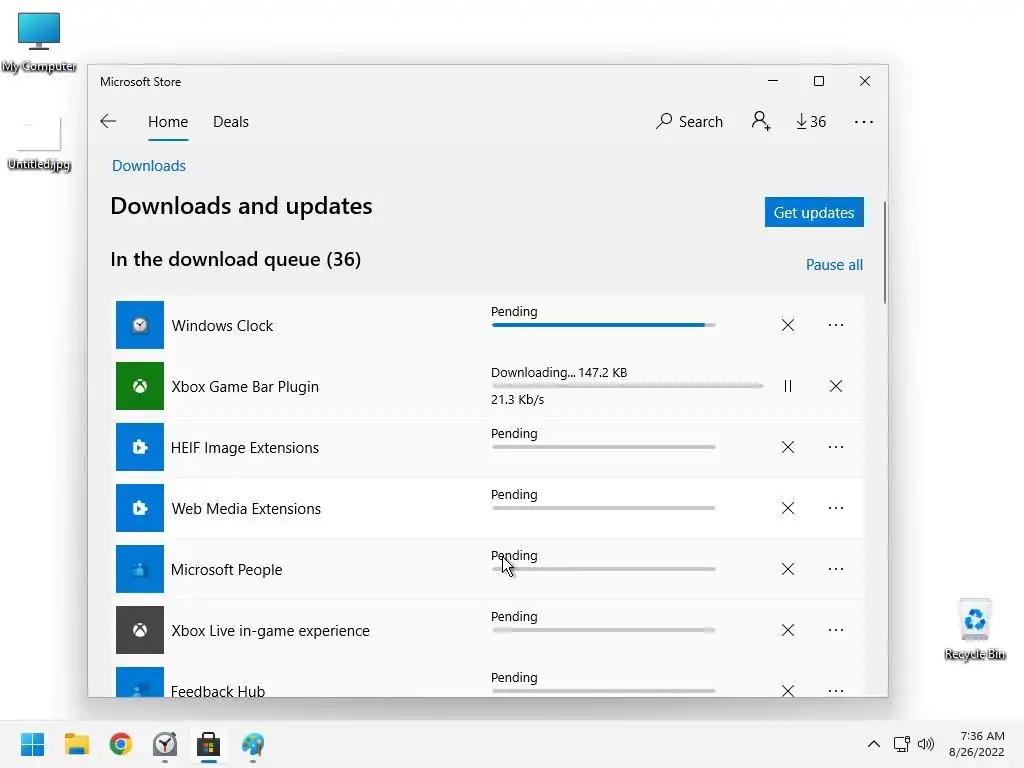Viewport: 1024px width, 768px height.
Task: Show hidden tray icons chevron
Action: [x=873, y=744]
